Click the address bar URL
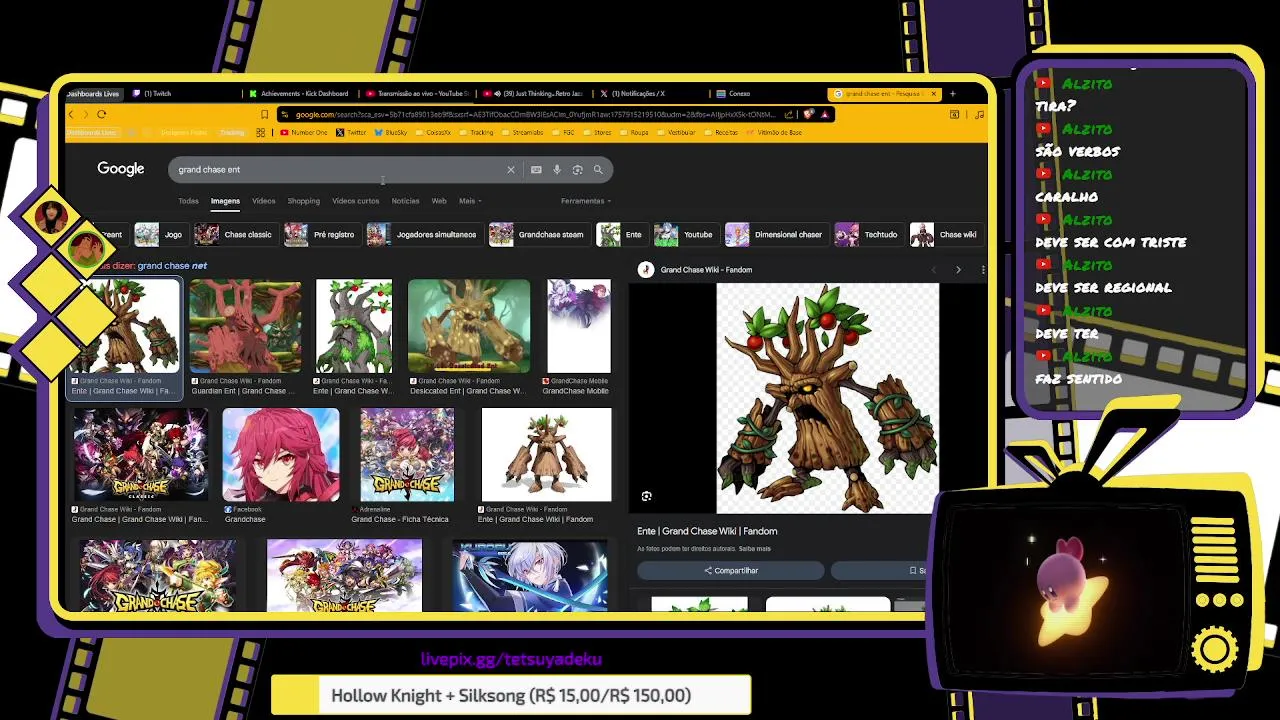The width and height of the screenshot is (1280, 720). click(x=535, y=114)
